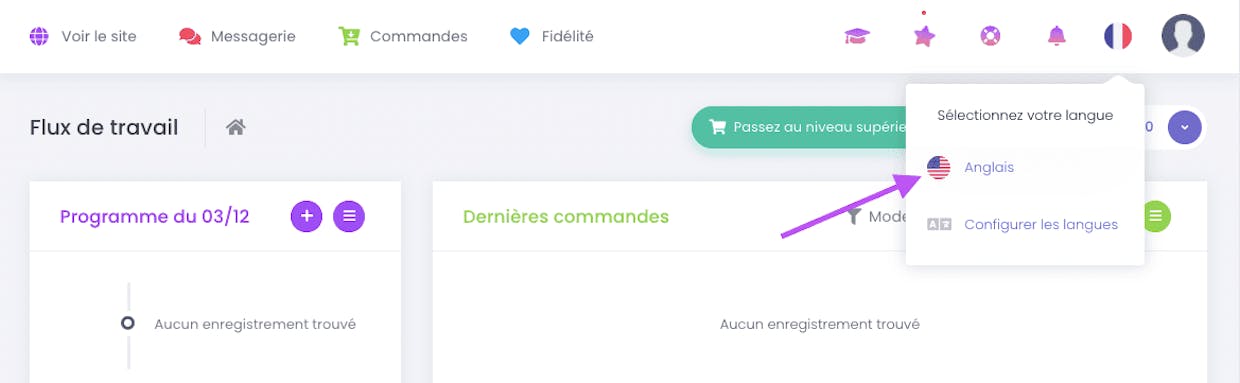The image size is (1240, 383).
Task: Open the notifications bell
Action: coord(1057,36)
